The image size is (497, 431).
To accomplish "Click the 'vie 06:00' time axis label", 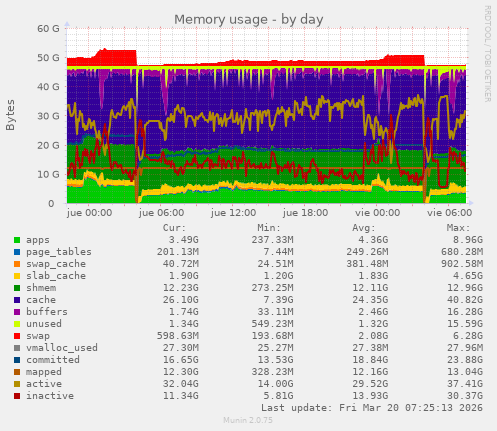I will 449,213.
